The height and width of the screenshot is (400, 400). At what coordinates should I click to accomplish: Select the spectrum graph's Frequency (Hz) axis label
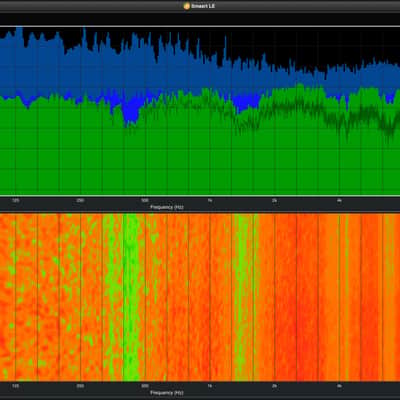coord(167,207)
